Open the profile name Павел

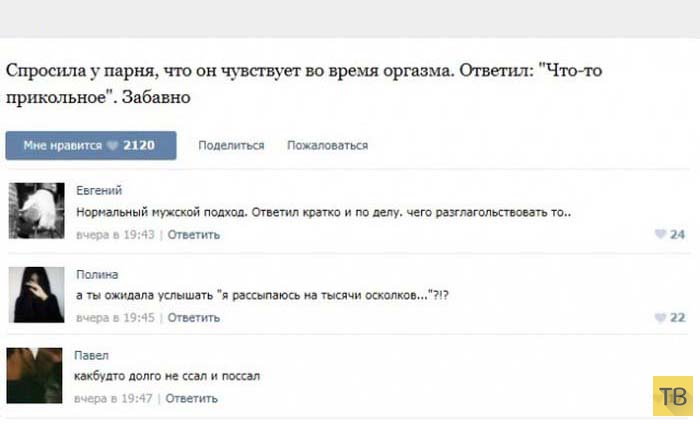tap(92, 355)
